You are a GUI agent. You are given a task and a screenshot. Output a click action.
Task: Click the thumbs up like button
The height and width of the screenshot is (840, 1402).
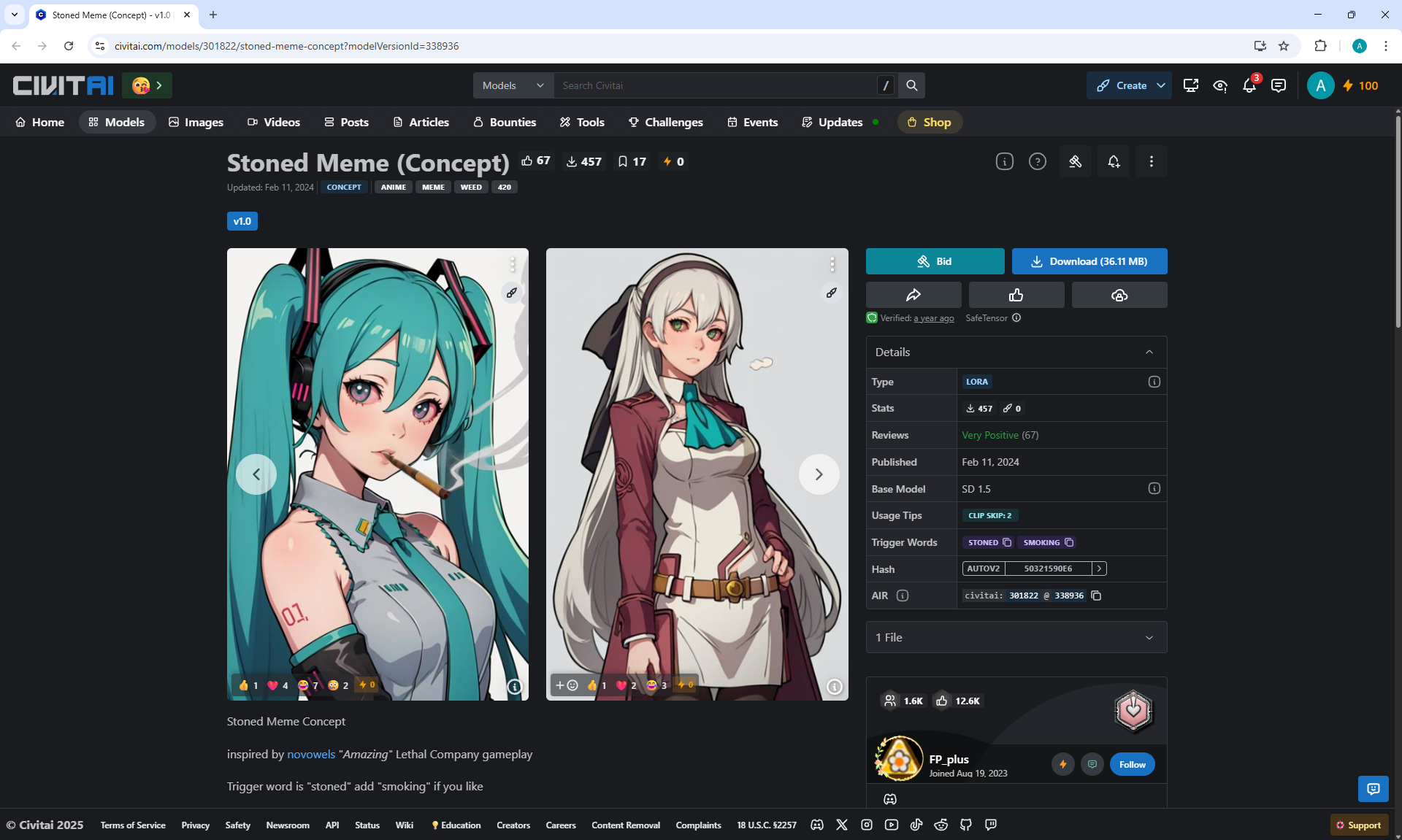click(1016, 295)
